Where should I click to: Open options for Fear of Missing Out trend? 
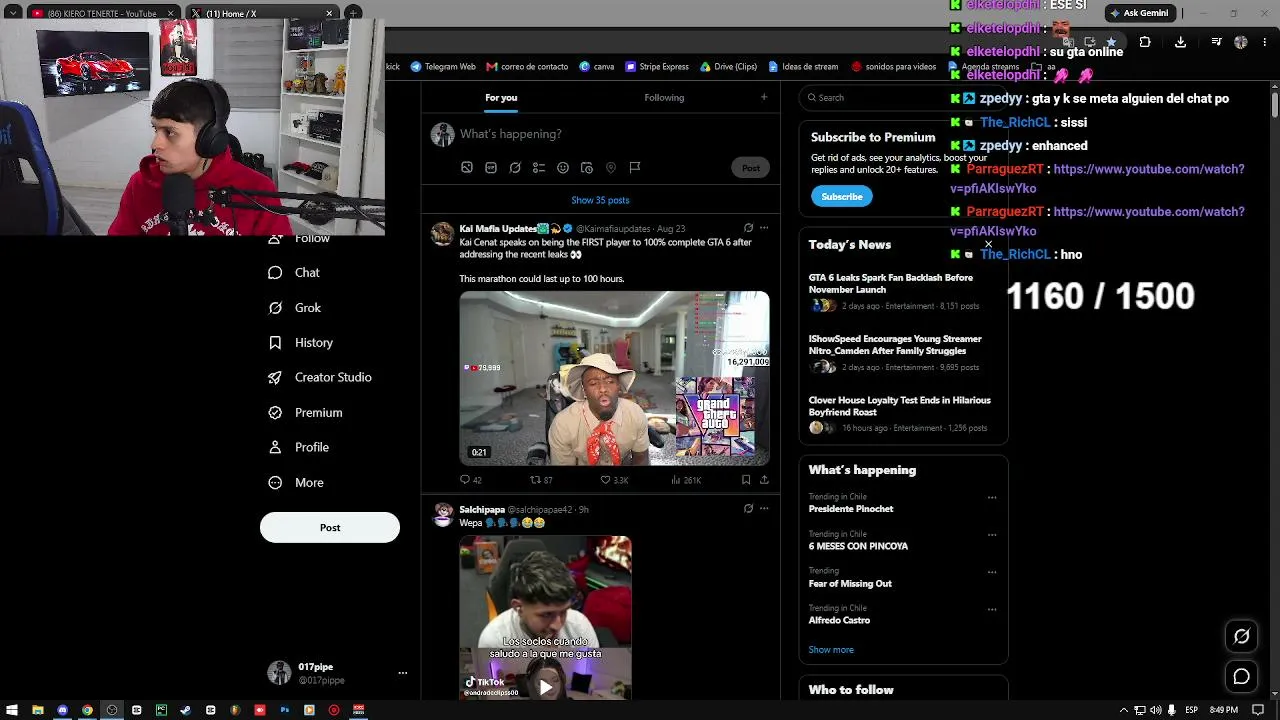(992, 572)
